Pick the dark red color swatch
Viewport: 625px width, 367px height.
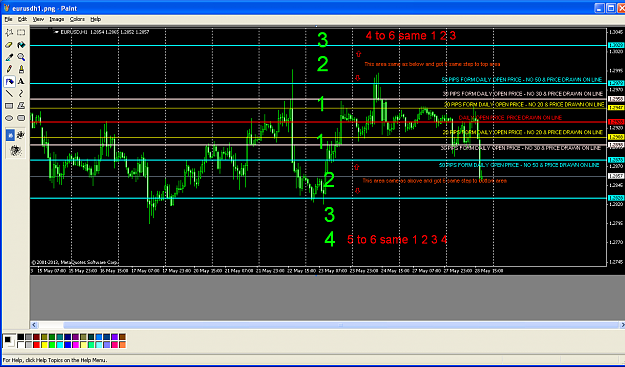[36, 337]
